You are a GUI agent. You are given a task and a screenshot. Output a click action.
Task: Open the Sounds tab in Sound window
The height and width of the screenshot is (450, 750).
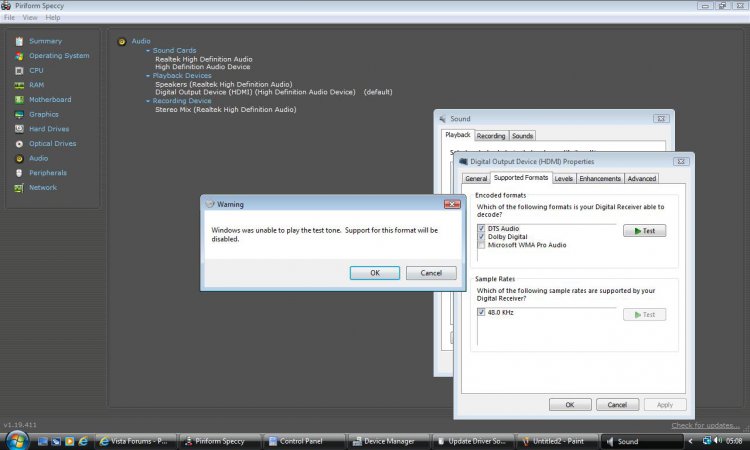(522, 136)
